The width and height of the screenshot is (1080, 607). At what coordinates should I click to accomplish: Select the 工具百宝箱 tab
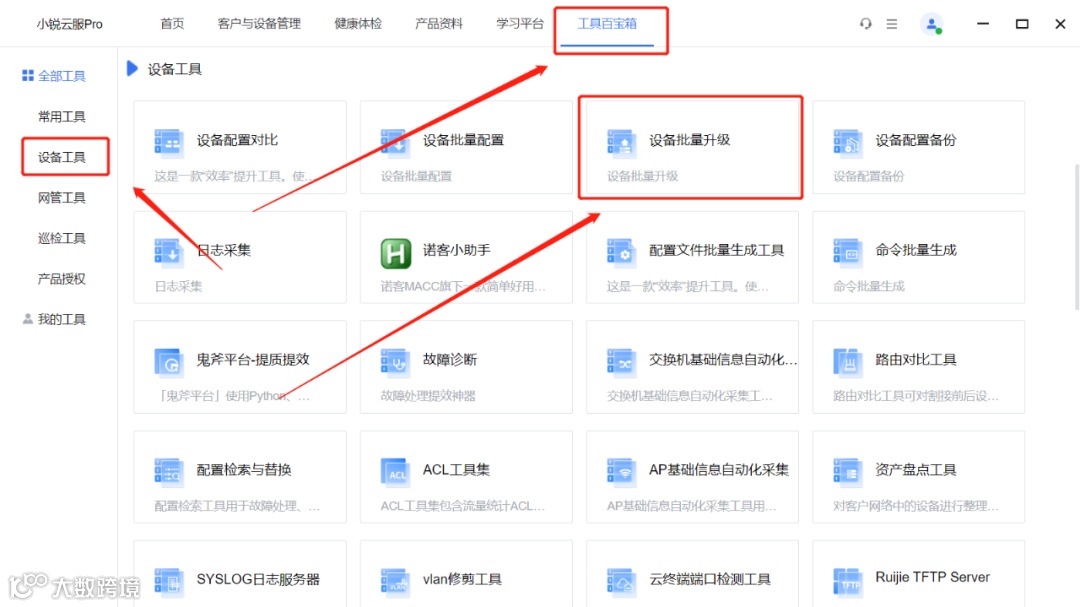coord(607,23)
